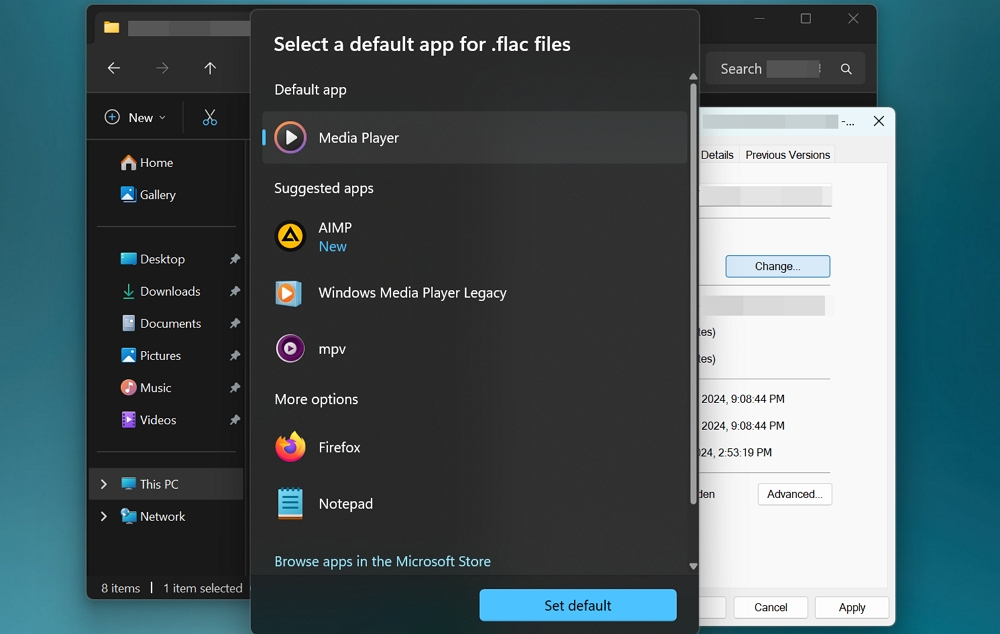The image size is (1000, 634).
Task: Open Pictures quick access folder
Action: 151,355
